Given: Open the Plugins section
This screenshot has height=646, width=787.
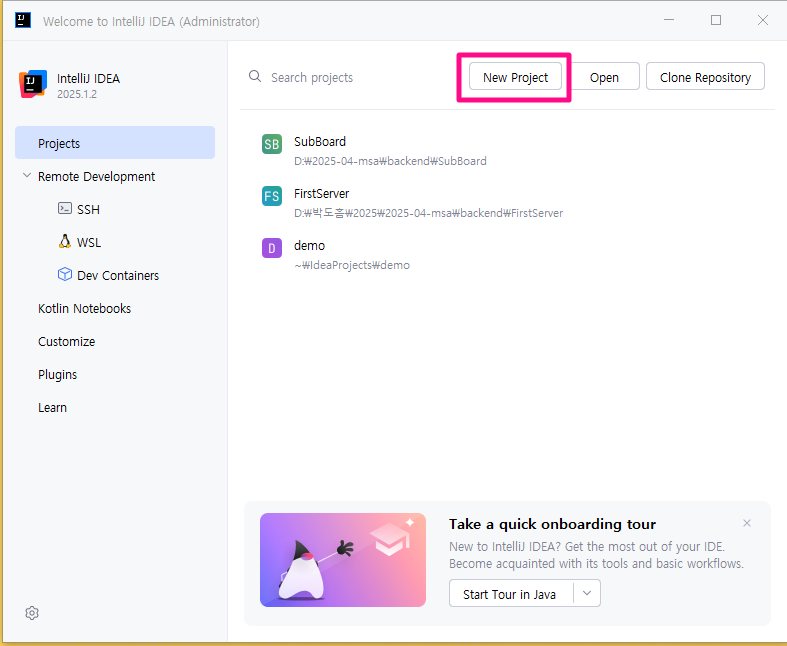Looking at the screenshot, I should [x=57, y=375].
